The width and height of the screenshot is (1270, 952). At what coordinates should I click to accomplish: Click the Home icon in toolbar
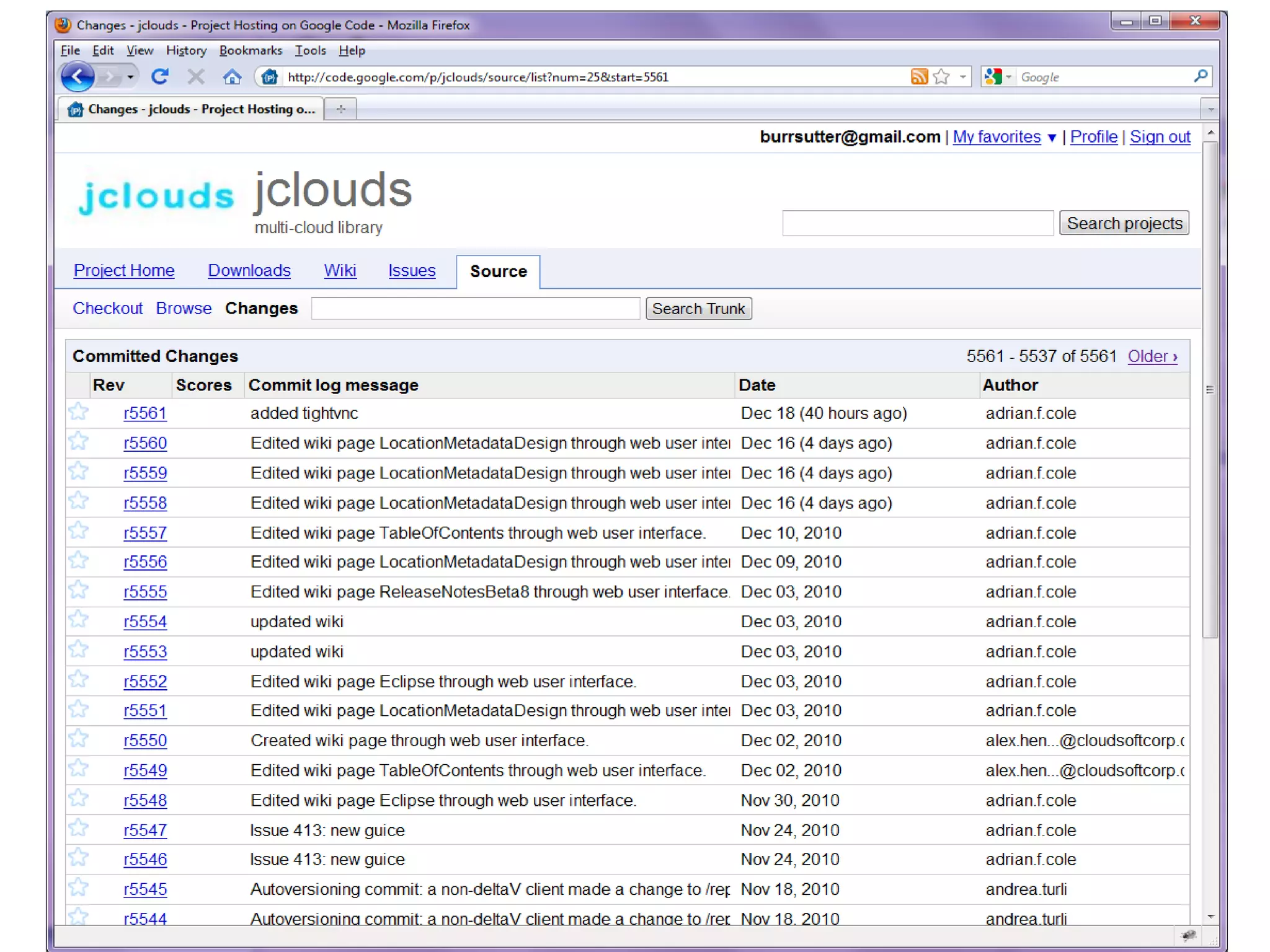(x=232, y=77)
